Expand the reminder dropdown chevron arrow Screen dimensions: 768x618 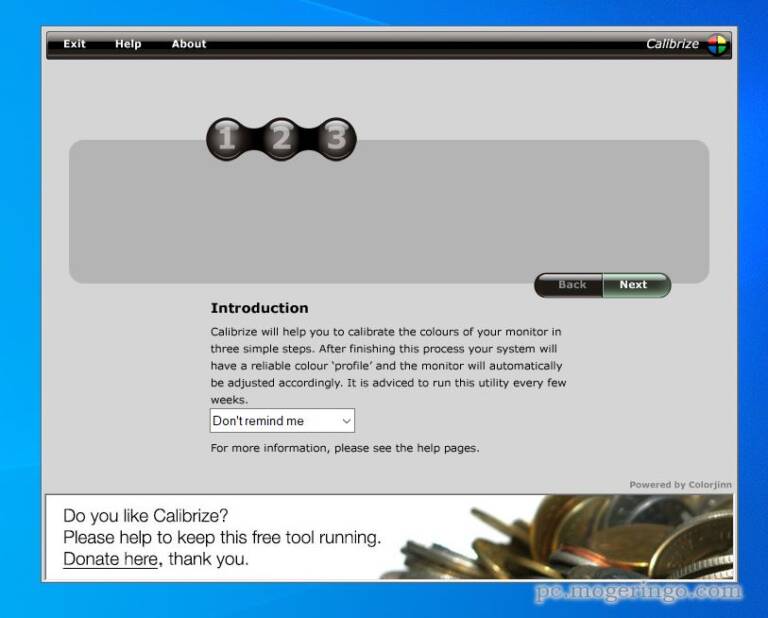[x=345, y=421]
